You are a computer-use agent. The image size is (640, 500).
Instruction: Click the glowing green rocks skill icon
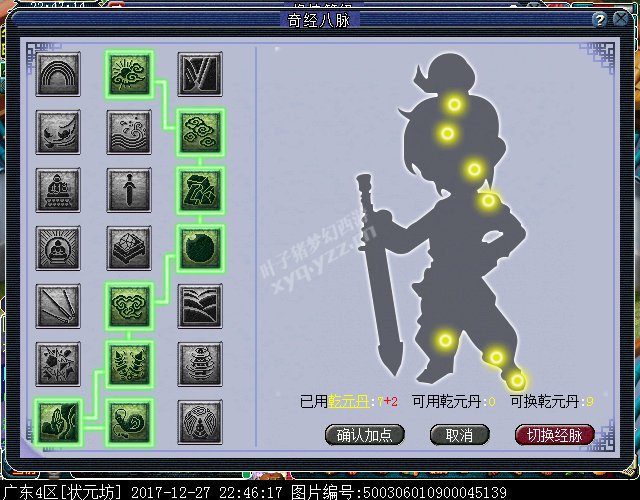click(x=200, y=190)
